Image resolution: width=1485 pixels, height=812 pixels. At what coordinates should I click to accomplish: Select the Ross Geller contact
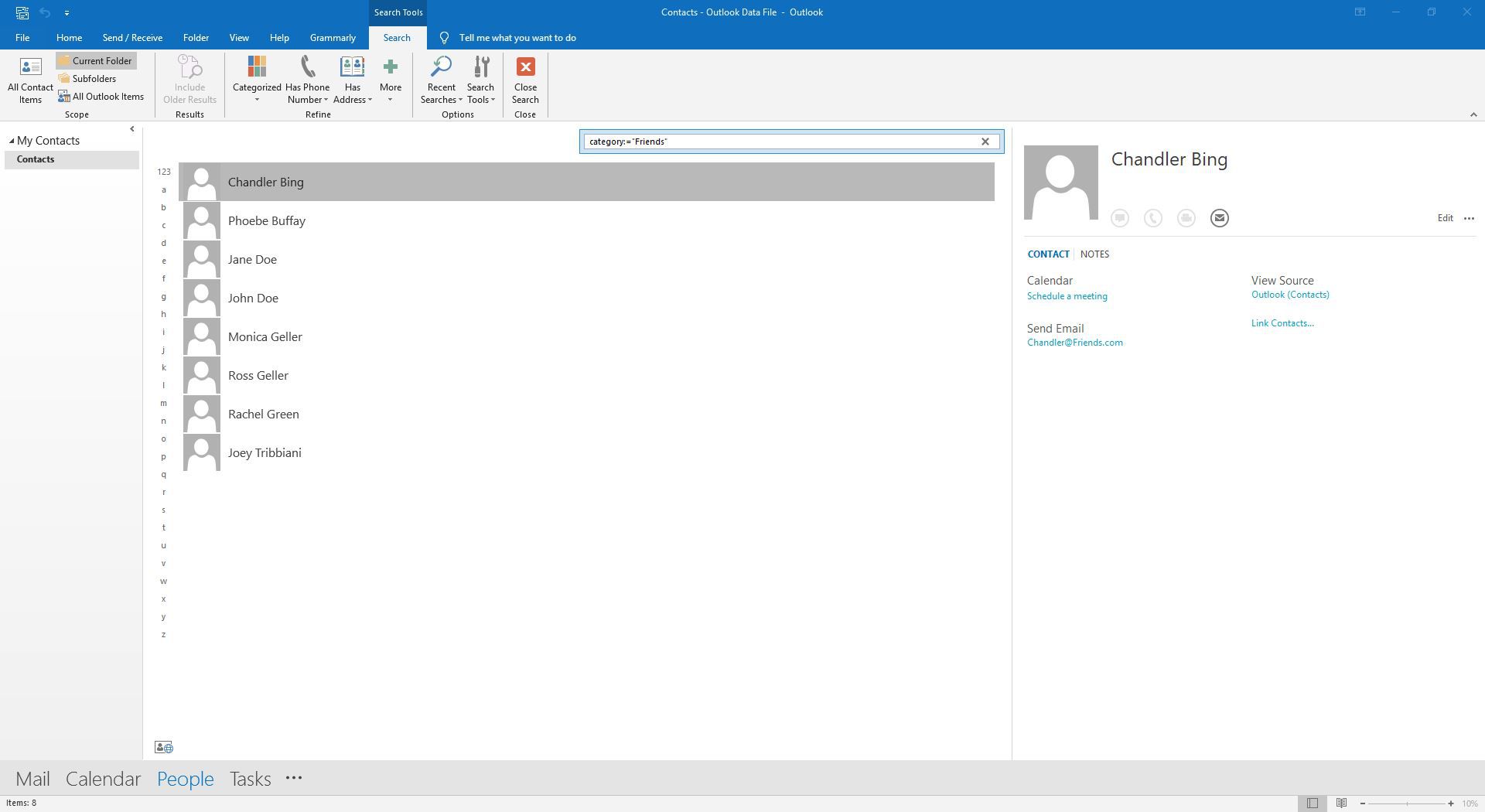pos(588,375)
